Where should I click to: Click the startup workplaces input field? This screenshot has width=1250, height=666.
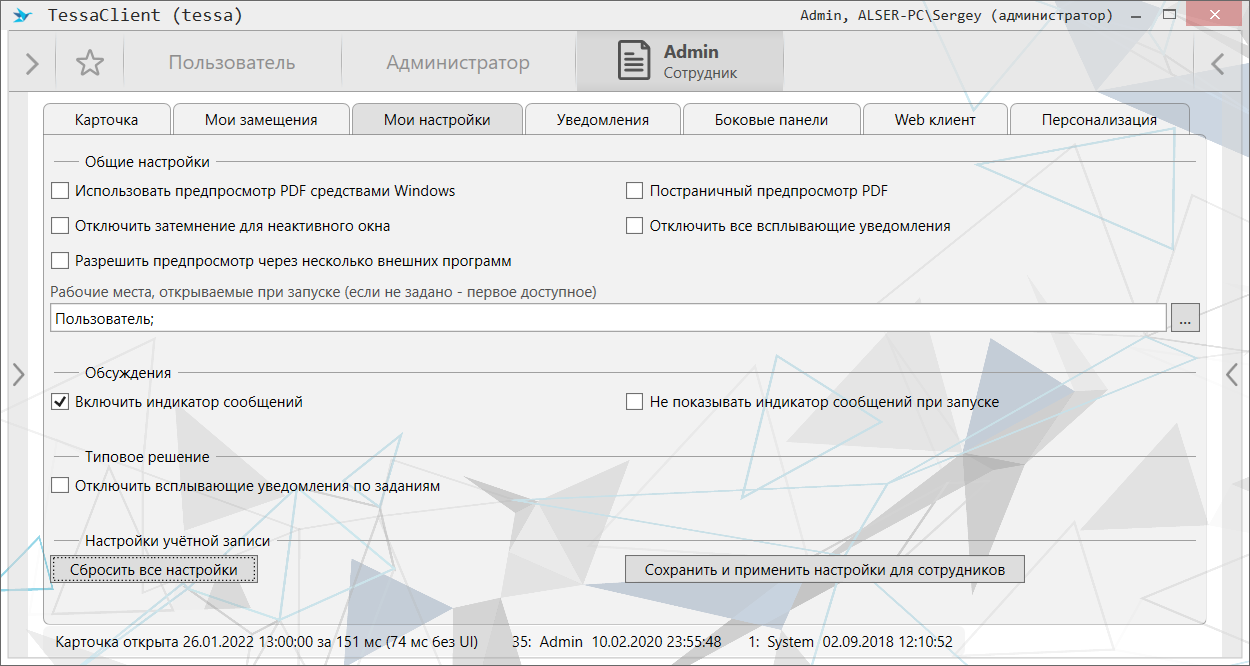click(x=607, y=319)
